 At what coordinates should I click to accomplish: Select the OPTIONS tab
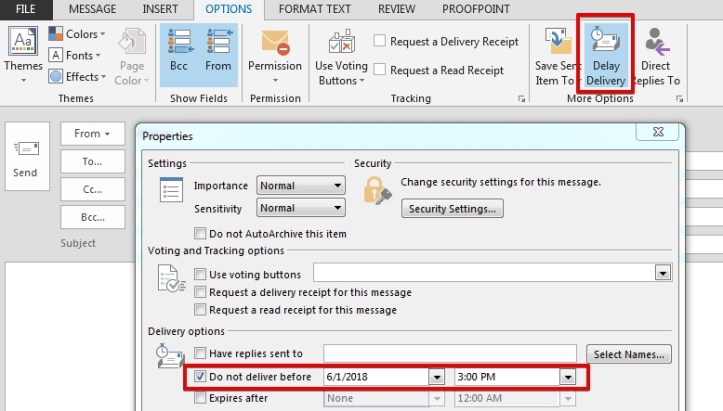(x=229, y=9)
